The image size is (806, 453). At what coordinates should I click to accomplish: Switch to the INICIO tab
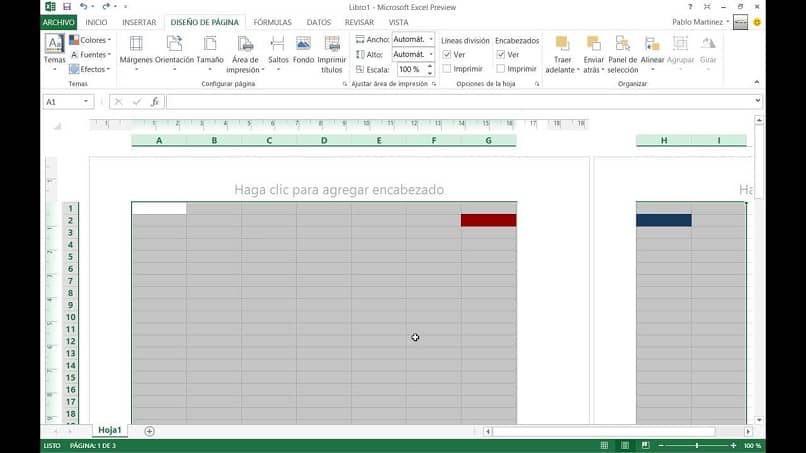click(96, 22)
